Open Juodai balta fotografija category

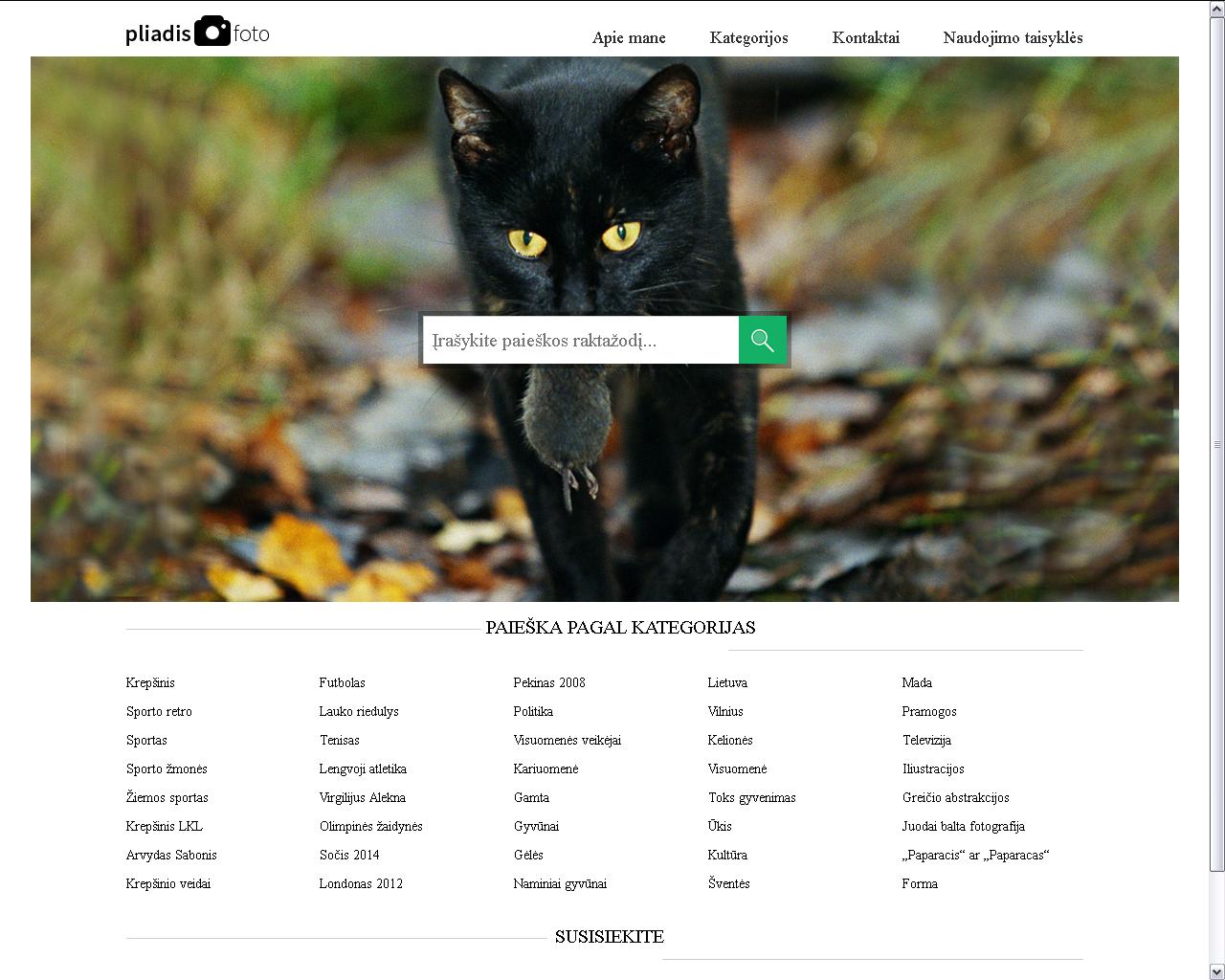(963, 826)
